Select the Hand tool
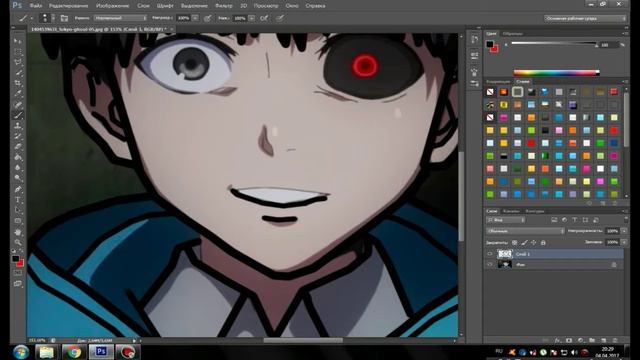 pyautogui.click(x=18, y=232)
